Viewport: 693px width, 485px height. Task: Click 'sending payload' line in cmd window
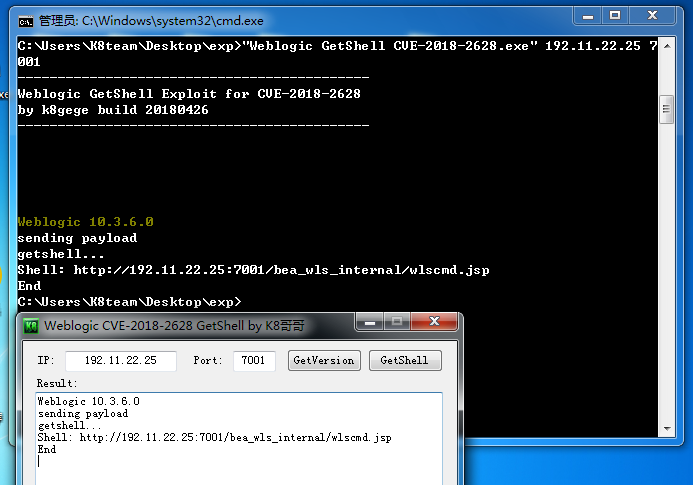pos(77,238)
